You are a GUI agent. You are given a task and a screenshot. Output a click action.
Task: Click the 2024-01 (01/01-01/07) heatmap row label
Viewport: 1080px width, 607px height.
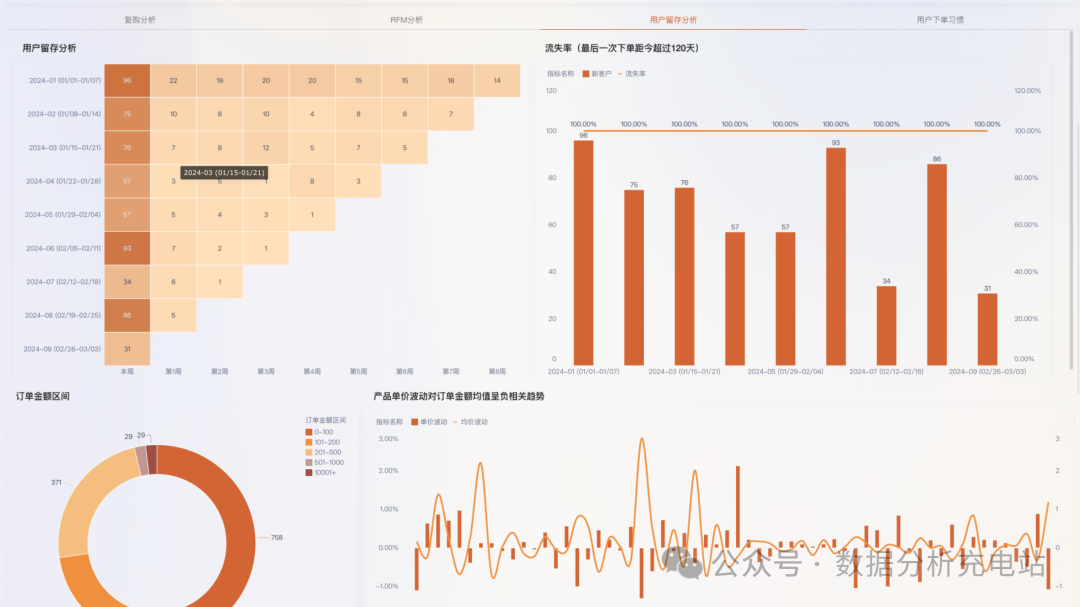pos(65,81)
